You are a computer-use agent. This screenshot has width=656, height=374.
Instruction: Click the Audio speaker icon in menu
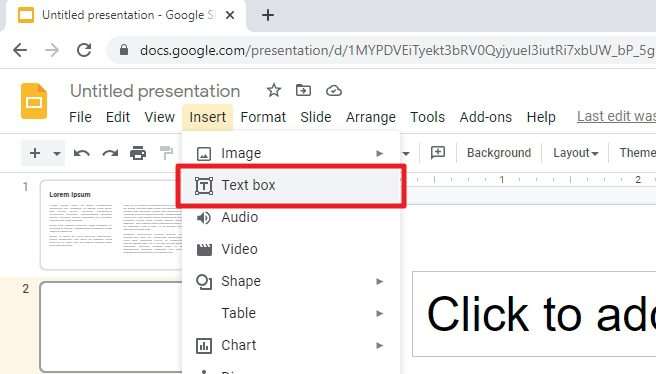point(204,218)
